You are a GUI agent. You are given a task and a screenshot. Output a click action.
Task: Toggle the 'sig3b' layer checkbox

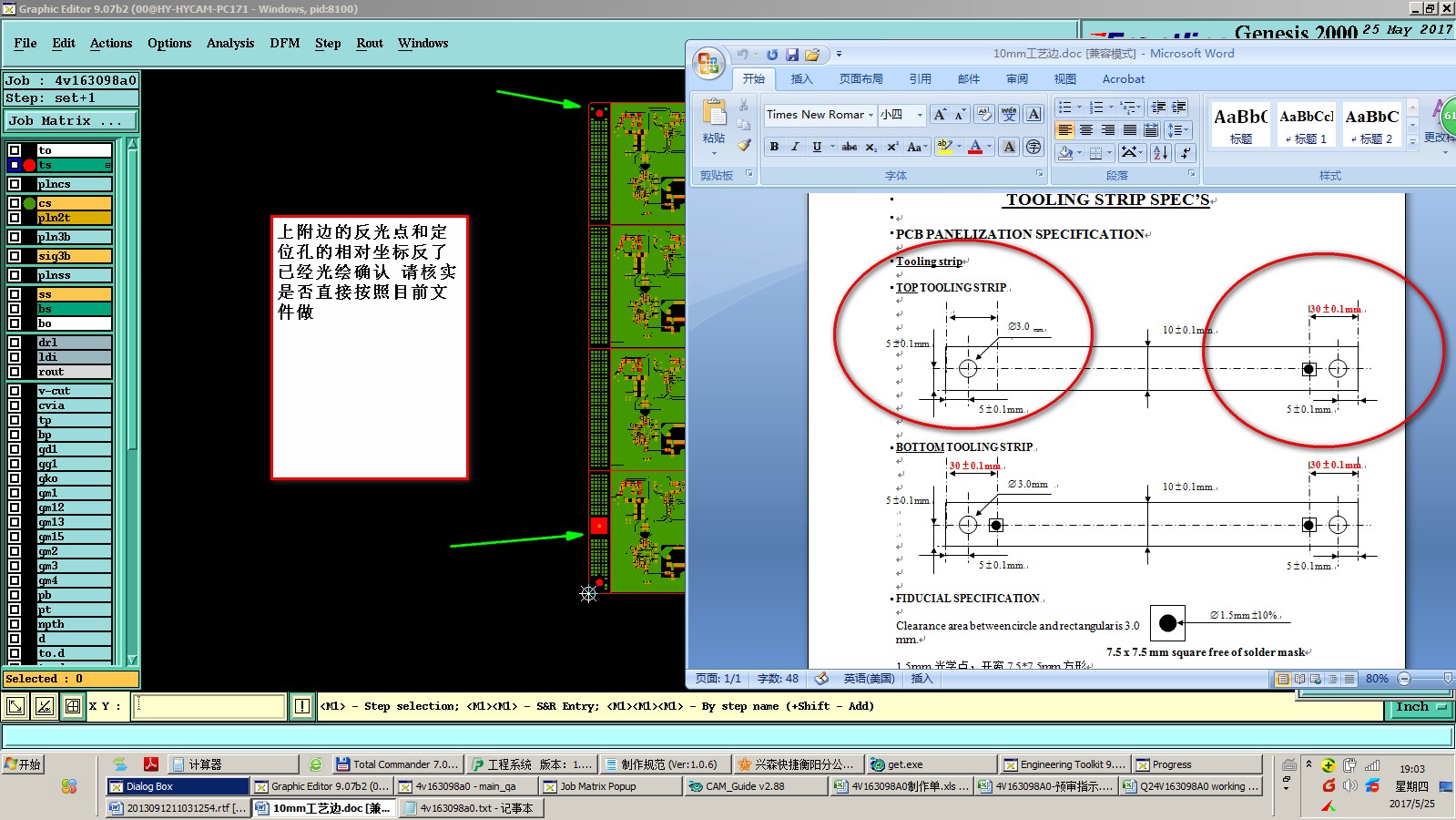pyautogui.click(x=15, y=256)
